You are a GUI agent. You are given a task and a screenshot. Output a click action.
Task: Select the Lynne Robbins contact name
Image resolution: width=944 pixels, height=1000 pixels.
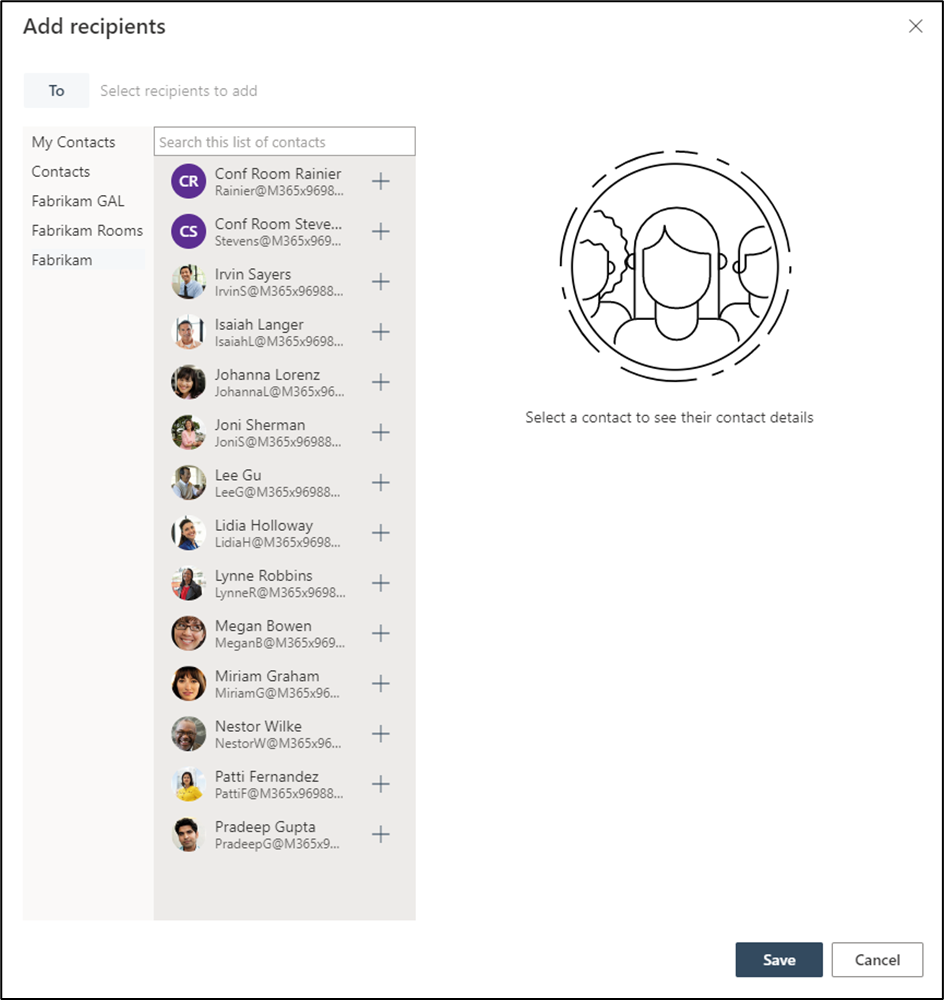263,576
